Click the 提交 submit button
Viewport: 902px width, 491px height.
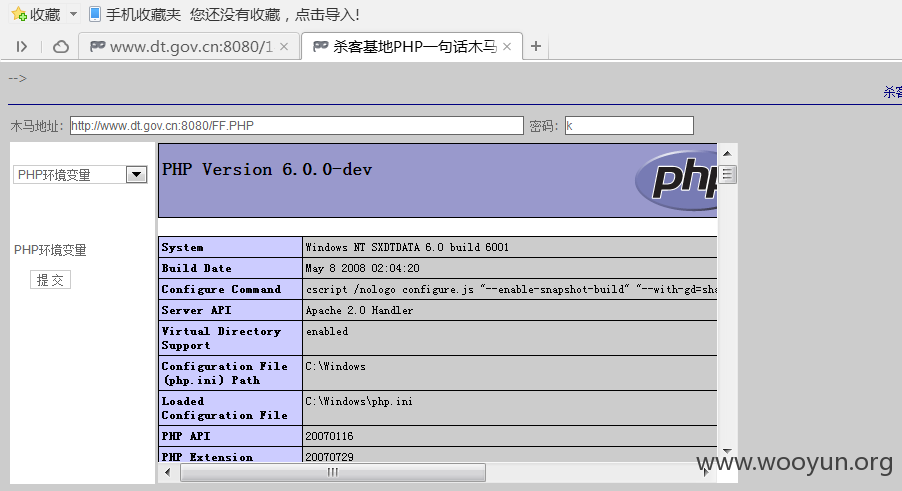(x=50, y=279)
